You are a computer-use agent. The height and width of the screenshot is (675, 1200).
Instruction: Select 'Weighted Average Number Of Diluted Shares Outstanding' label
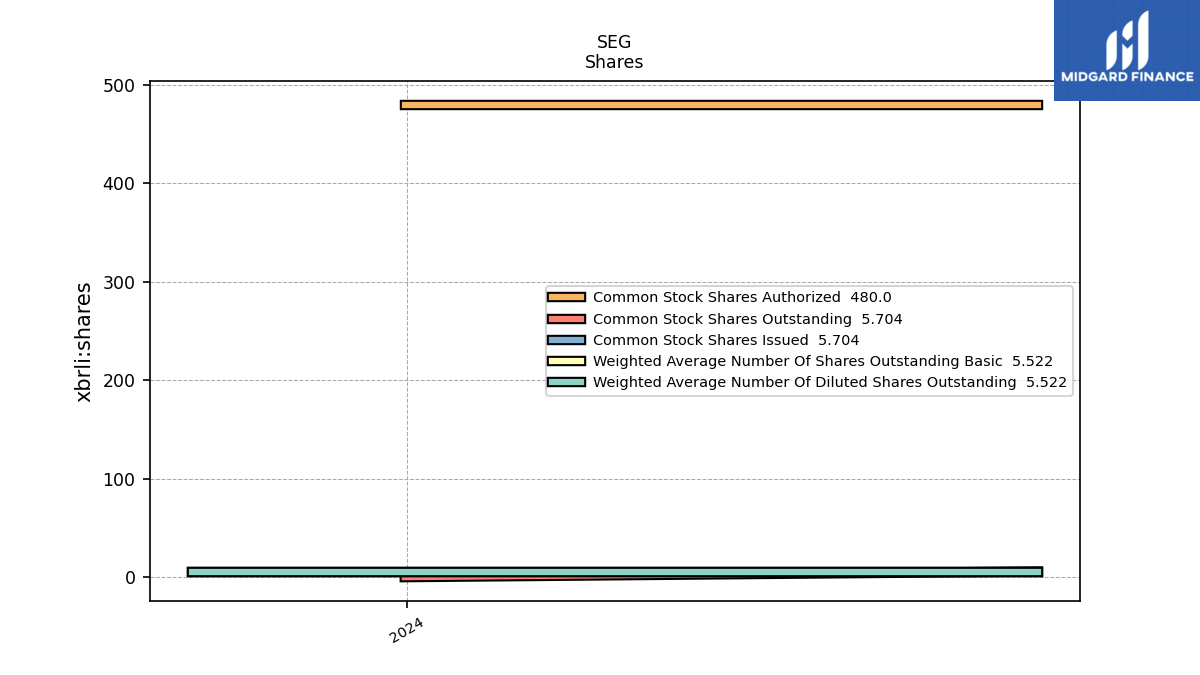pos(805,382)
